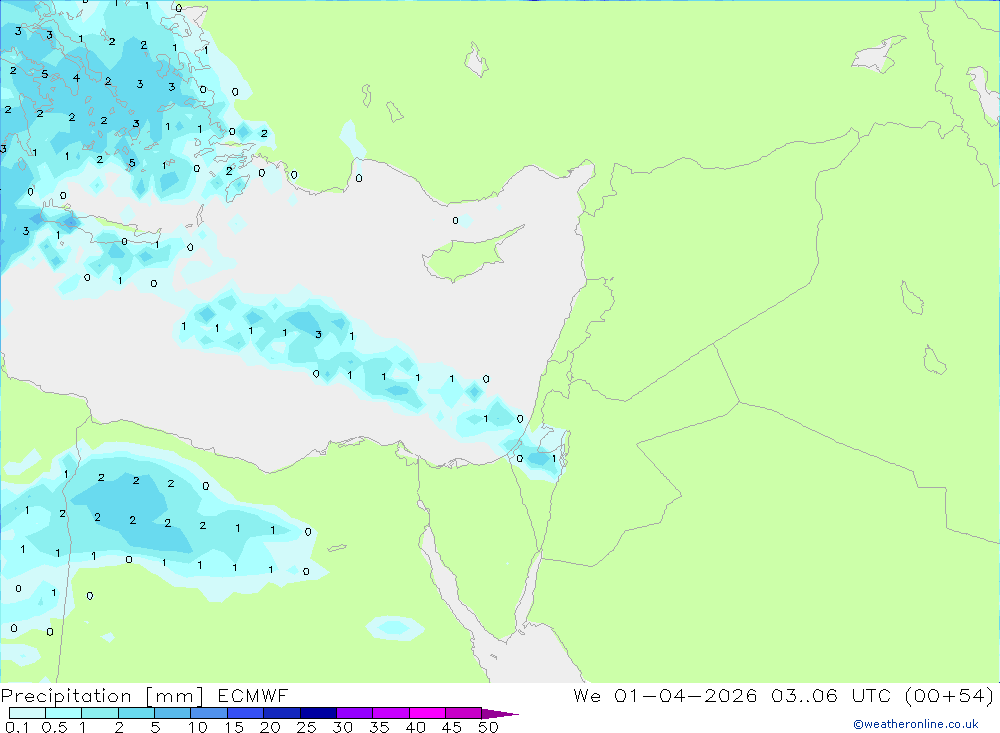Open the weatheronline.co.uk copyright link
This screenshot has height=733, width=1000.
point(916,724)
